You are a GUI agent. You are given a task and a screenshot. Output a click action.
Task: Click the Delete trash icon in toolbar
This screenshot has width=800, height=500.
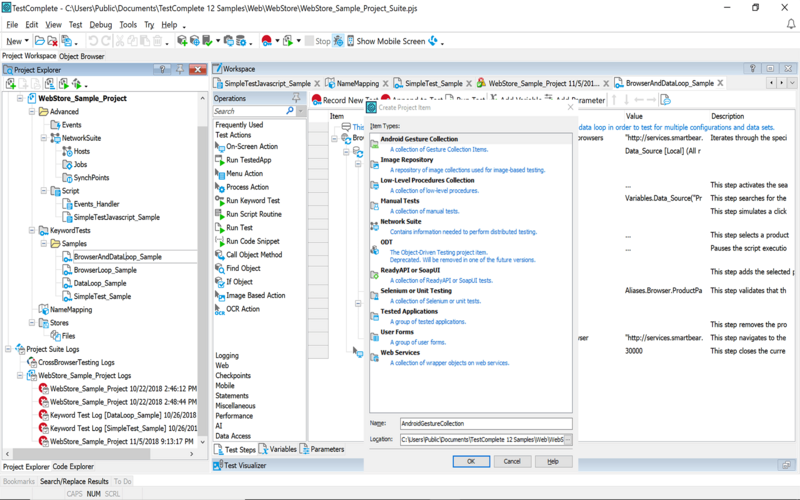[x=158, y=41]
